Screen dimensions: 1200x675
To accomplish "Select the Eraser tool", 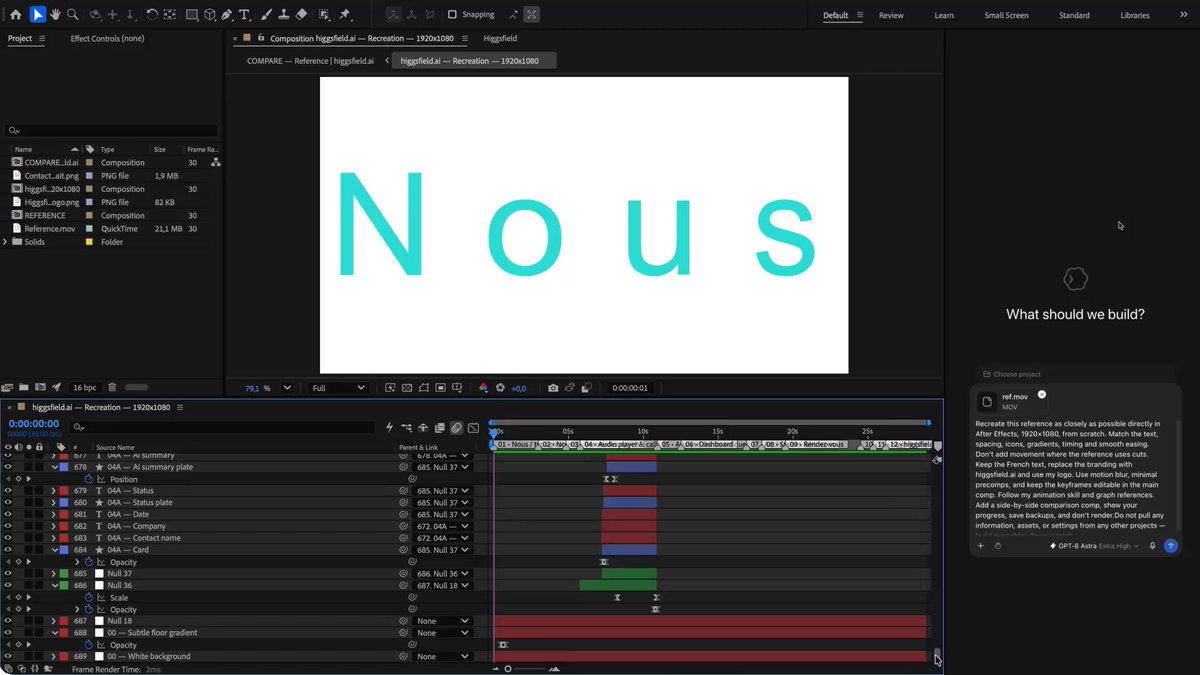I will (x=302, y=15).
